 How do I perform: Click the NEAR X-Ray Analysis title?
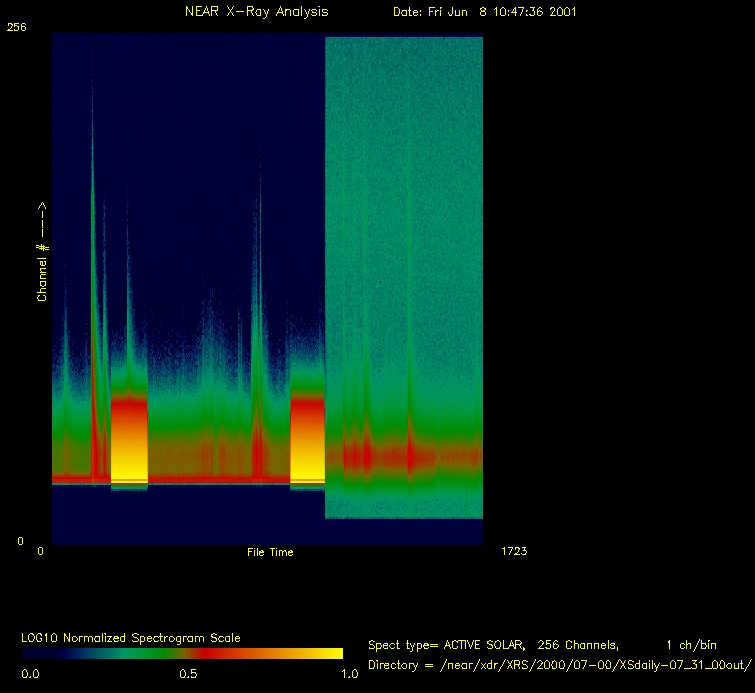coord(256,12)
